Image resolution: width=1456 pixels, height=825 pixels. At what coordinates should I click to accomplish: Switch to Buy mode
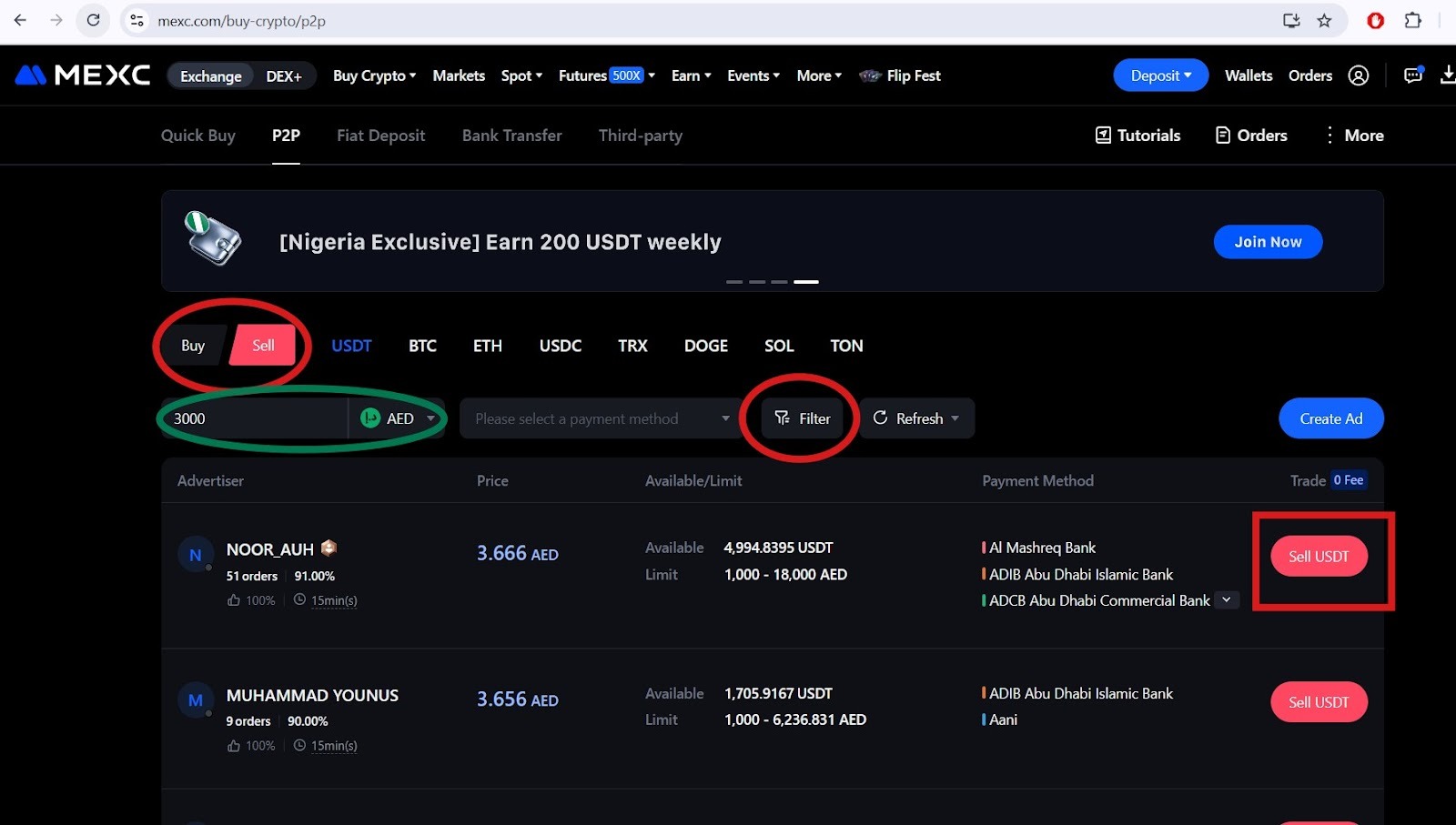(x=193, y=346)
